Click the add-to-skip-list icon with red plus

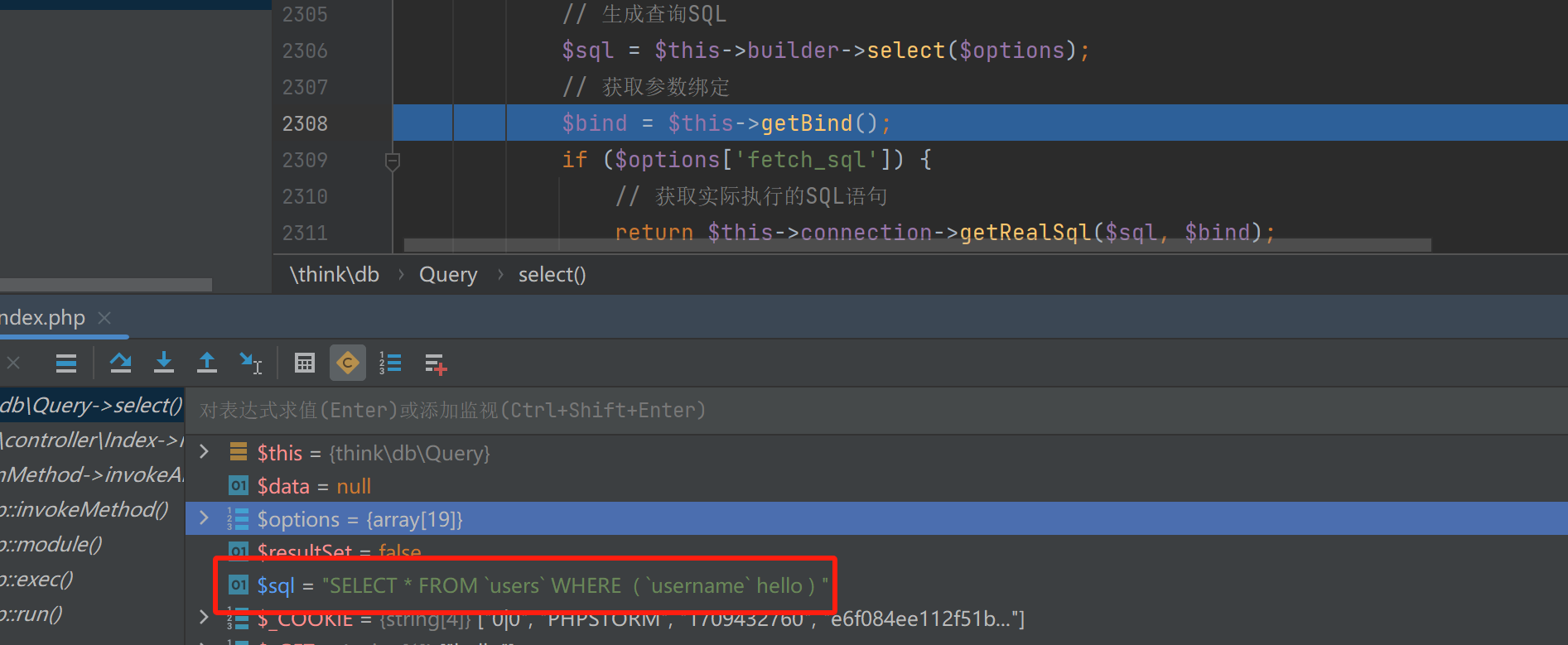(436, 363)
